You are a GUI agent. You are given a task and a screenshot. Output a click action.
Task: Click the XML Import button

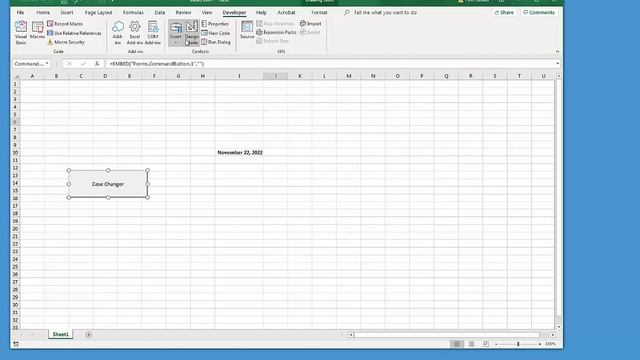[x=311, y=24]
